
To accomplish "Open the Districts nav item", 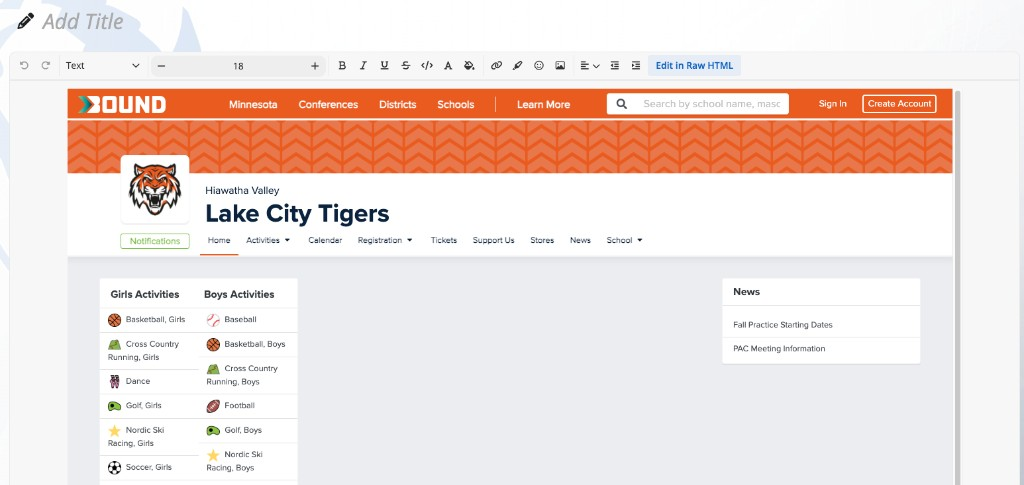I will (398, 104).
